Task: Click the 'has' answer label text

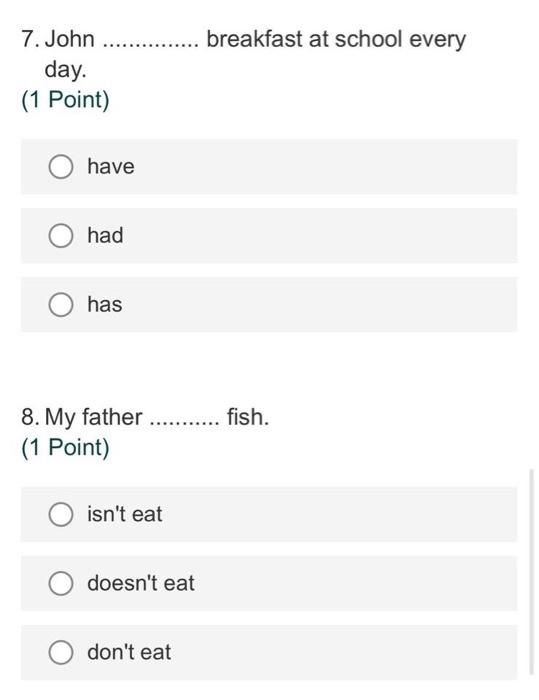Action: point(104,304)
